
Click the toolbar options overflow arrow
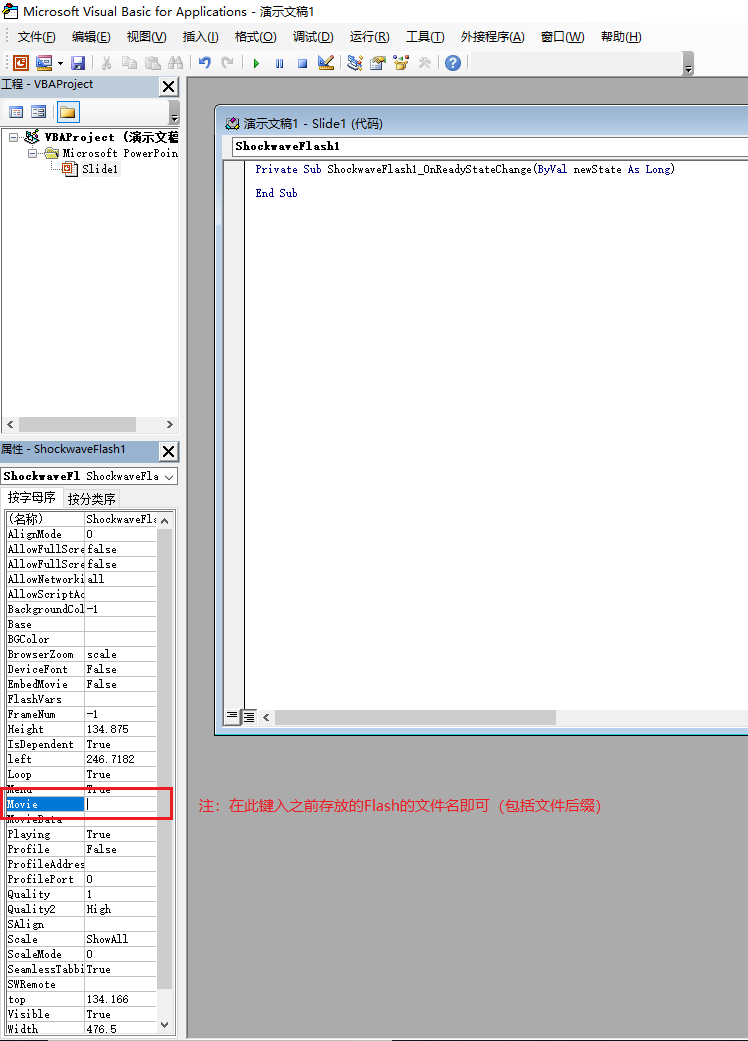click(688, 64)
